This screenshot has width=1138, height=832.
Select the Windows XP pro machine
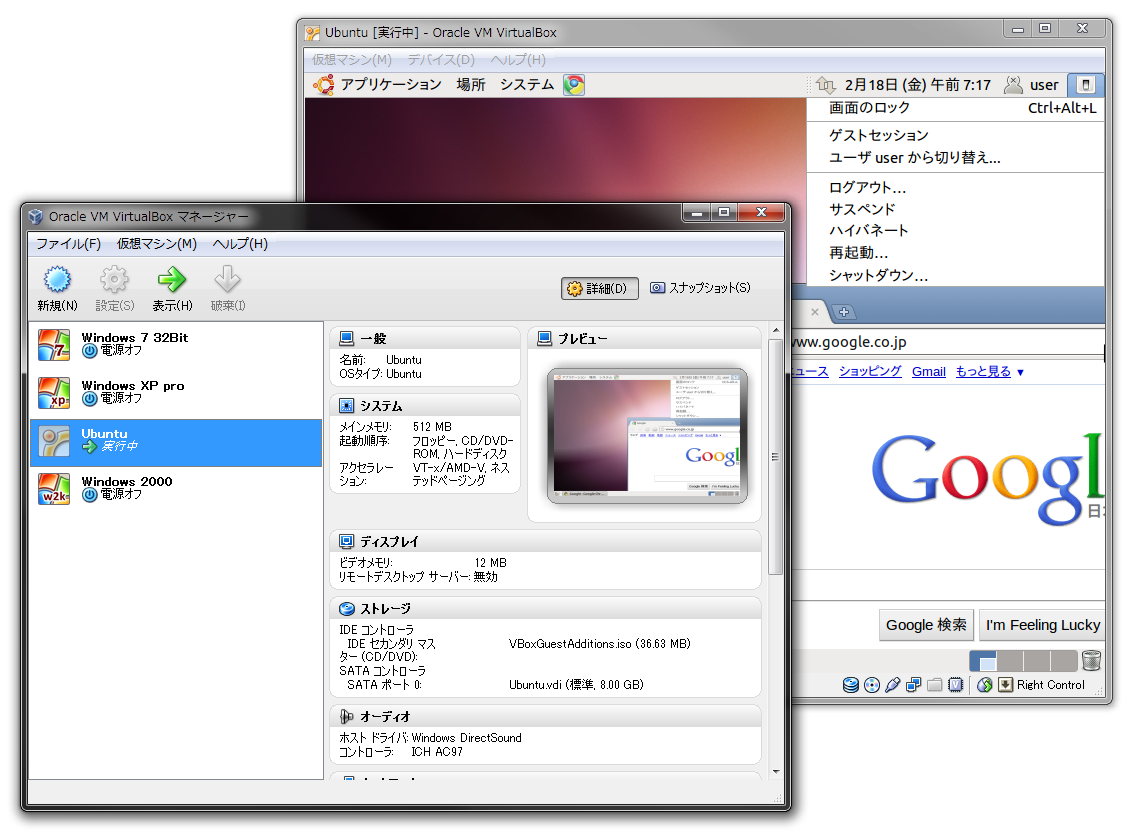coord(176,393)
